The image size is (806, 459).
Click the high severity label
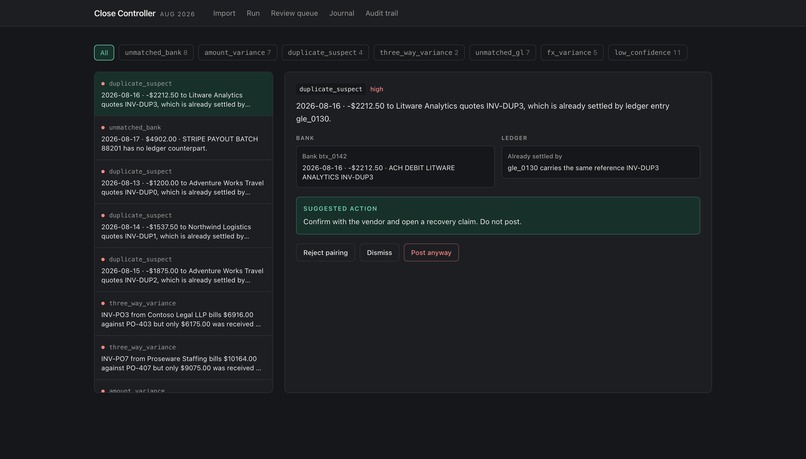[x=377, y=89]
